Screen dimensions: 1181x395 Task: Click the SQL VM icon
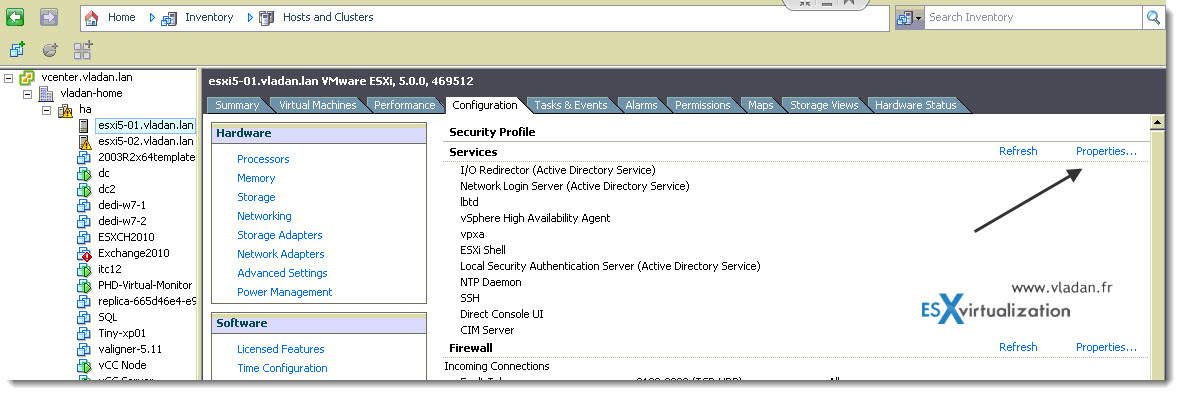(84, 317)
